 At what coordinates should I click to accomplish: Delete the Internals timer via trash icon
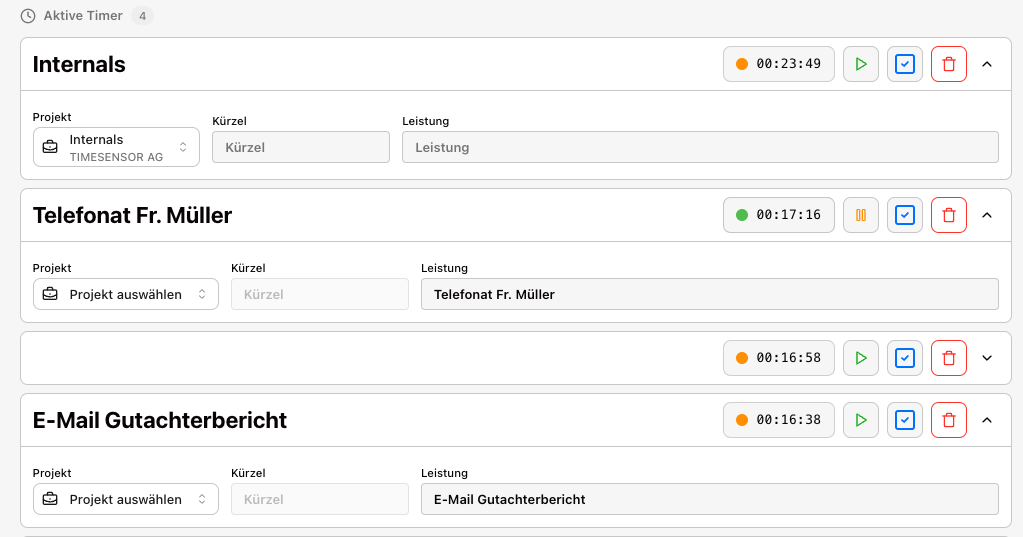pyautogui.click(x=948, y=64)
